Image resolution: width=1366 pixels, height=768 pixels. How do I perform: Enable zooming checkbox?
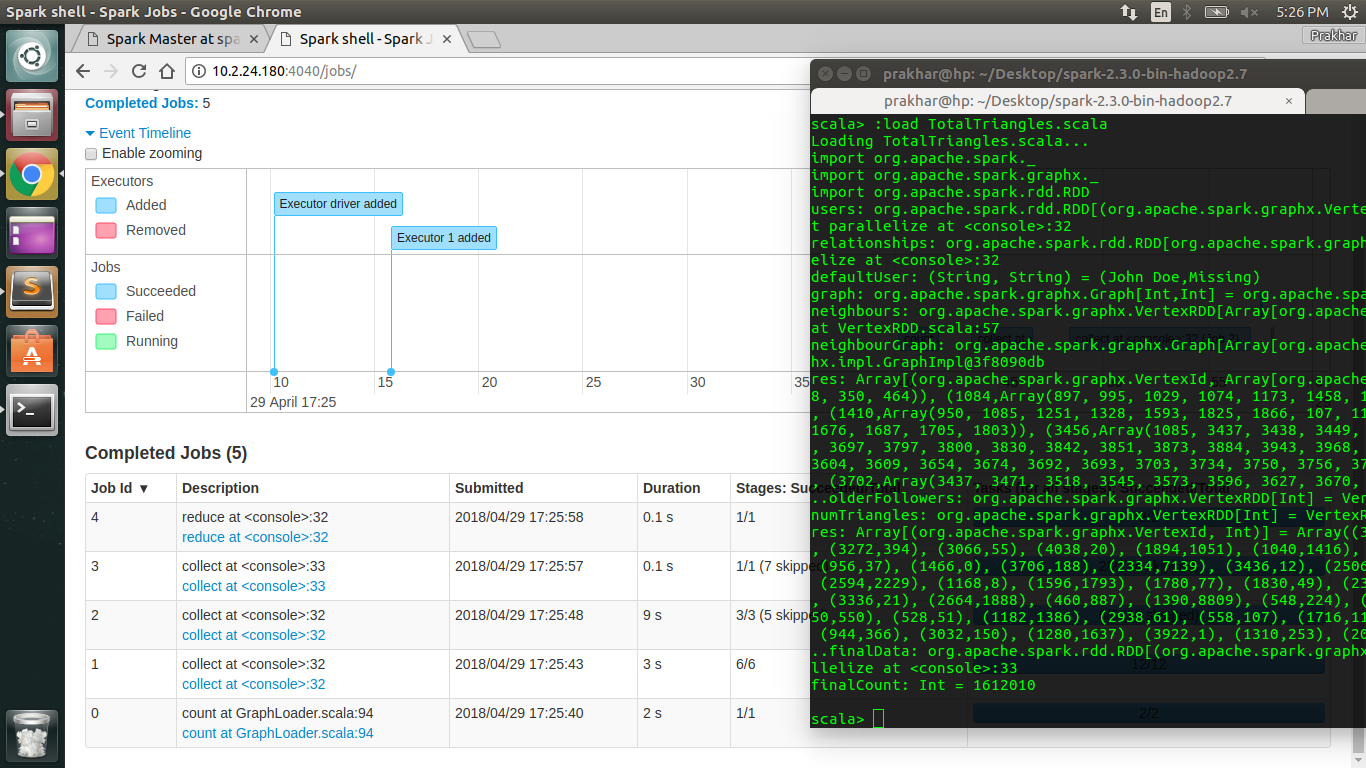coord(91,154)
